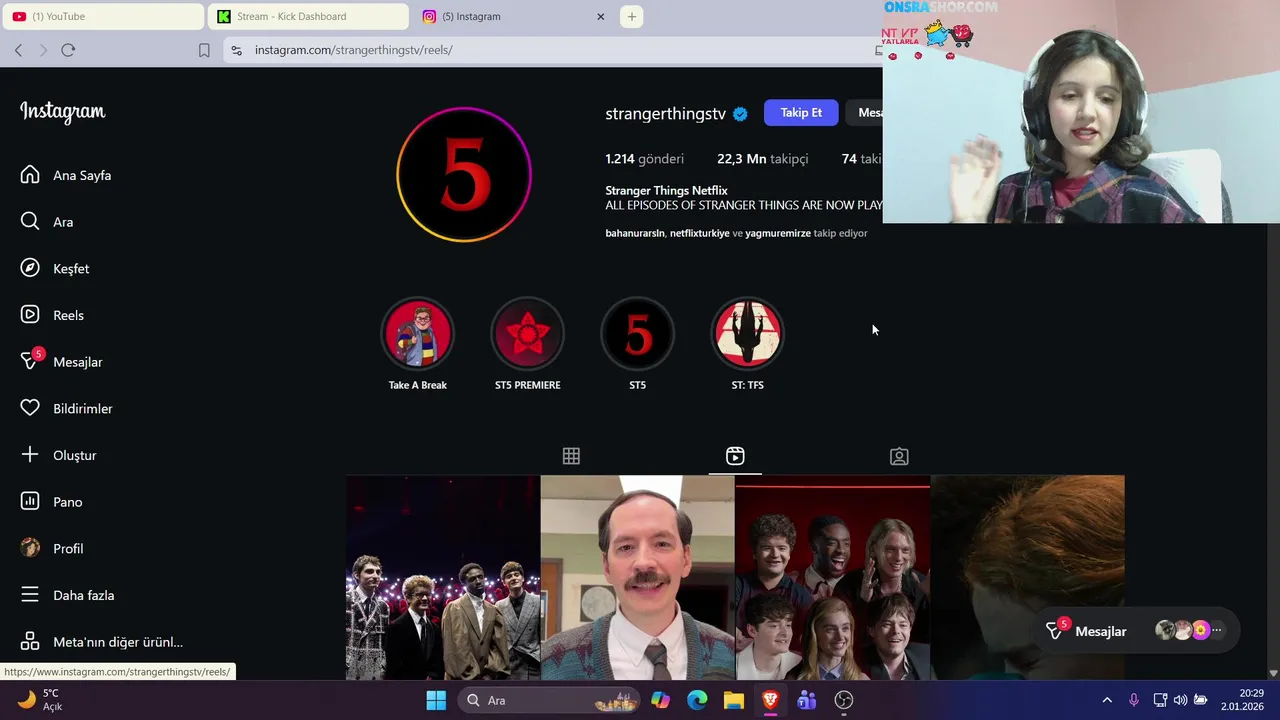Open the reel with cast group photo
The image size is (1280, 720).
832,578
